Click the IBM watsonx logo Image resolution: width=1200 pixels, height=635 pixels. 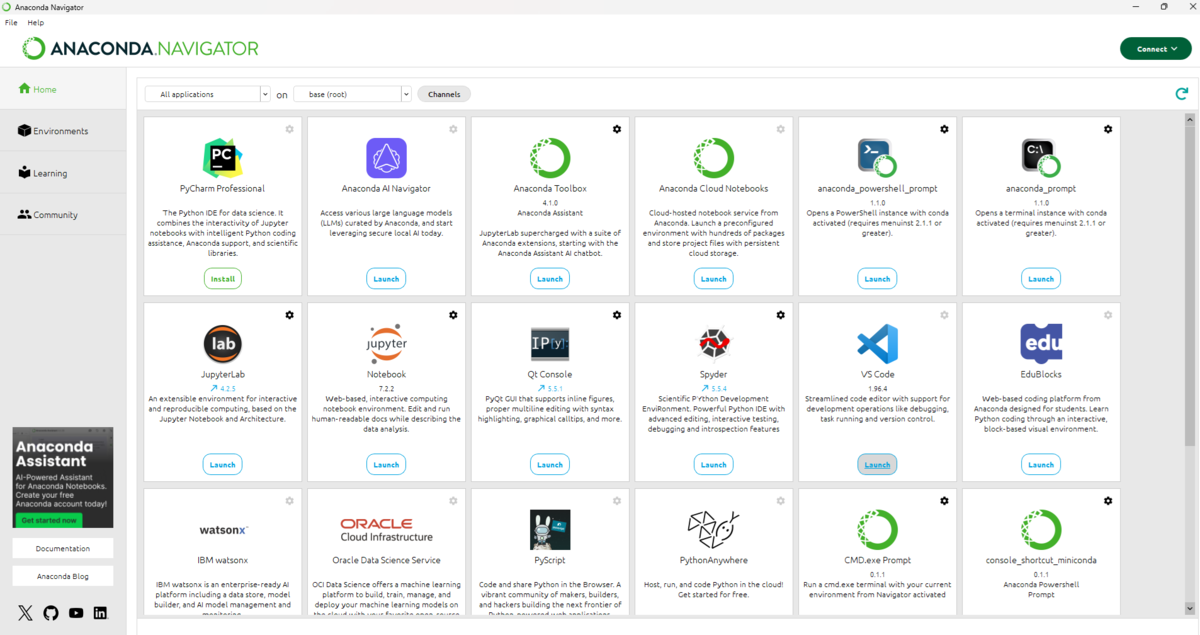(222, 530)
